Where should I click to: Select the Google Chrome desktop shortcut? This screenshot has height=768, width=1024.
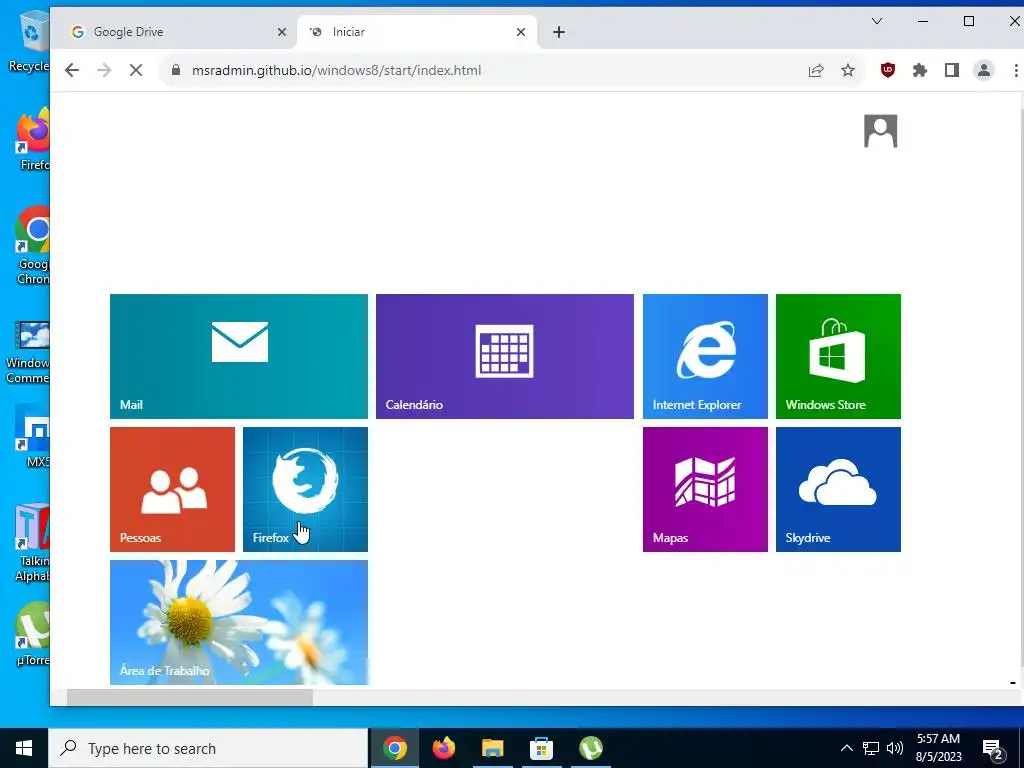[x=33, y=246]
